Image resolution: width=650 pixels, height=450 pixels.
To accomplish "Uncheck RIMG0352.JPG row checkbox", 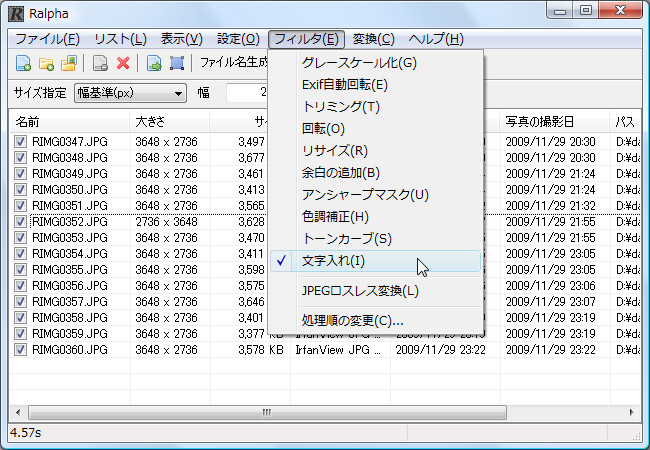I will (x=20, y=222).
